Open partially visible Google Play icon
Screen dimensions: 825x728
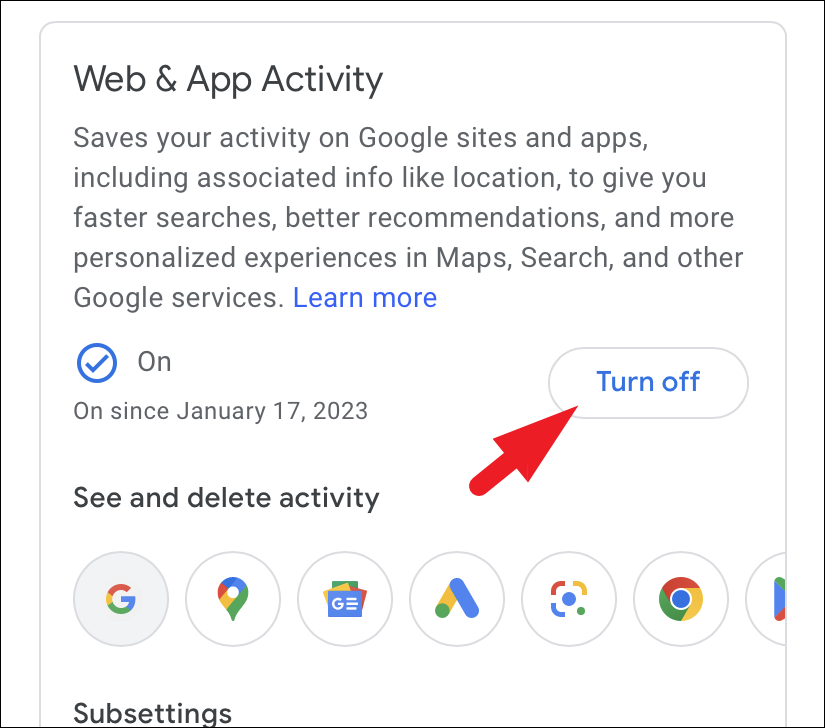click(x=767, y=599)
